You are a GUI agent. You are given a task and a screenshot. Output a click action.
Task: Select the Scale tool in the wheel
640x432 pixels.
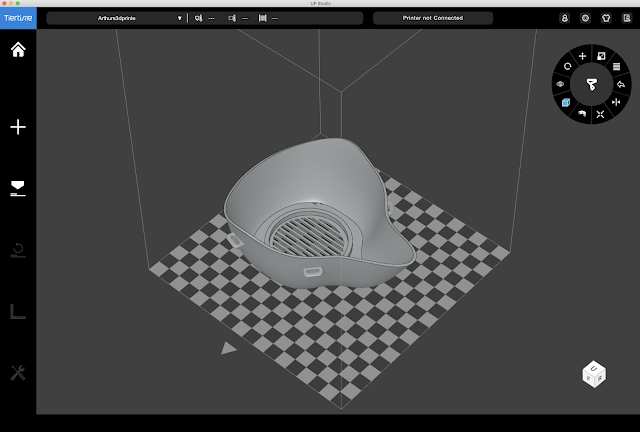[601, 56]
